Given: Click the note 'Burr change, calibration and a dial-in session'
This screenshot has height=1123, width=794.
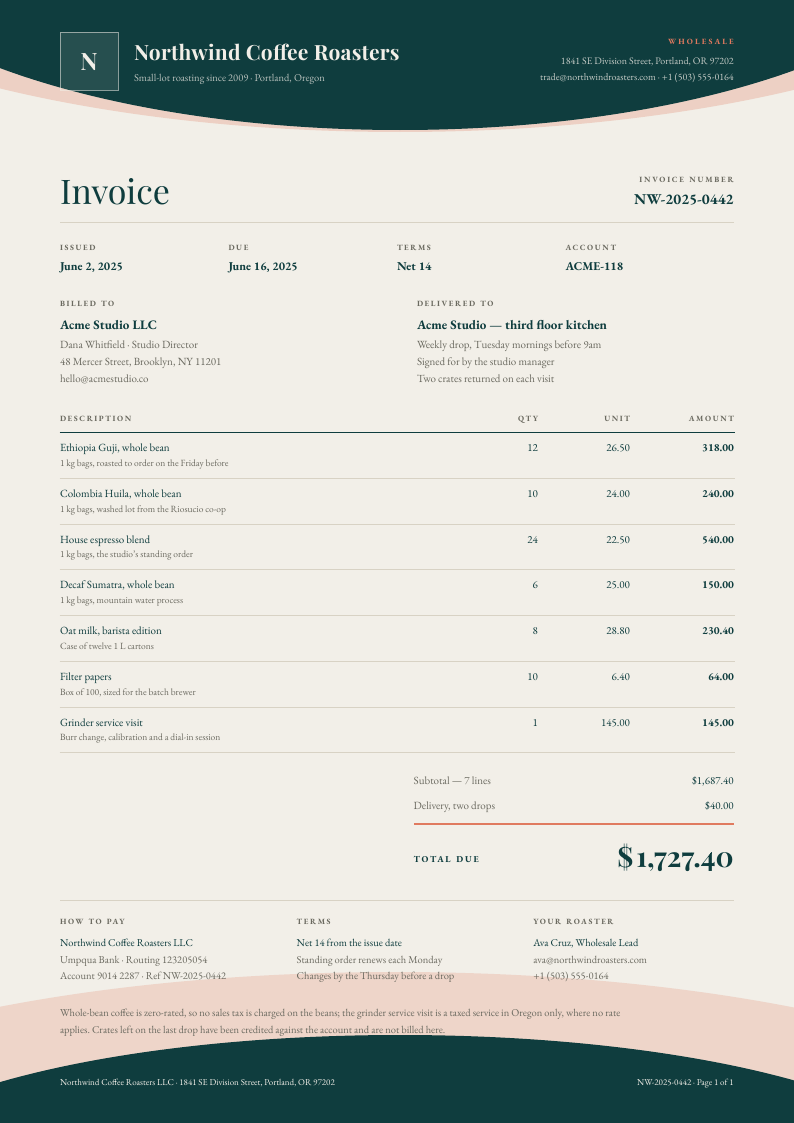Looking at the screenshot, I should [x=140, y=737].
